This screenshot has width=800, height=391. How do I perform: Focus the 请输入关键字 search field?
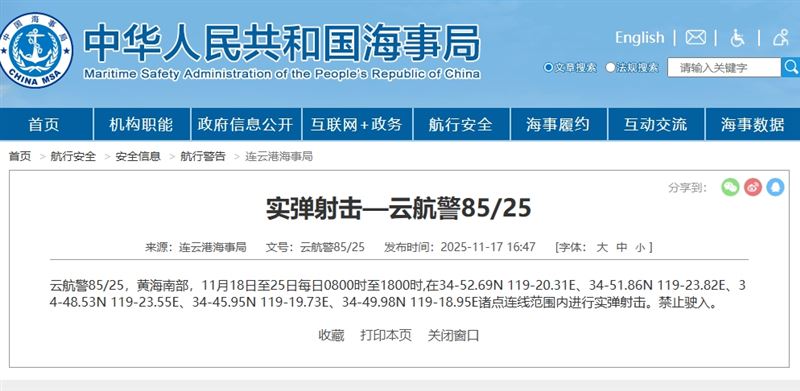pyautogui.click(x=724, y=67)
